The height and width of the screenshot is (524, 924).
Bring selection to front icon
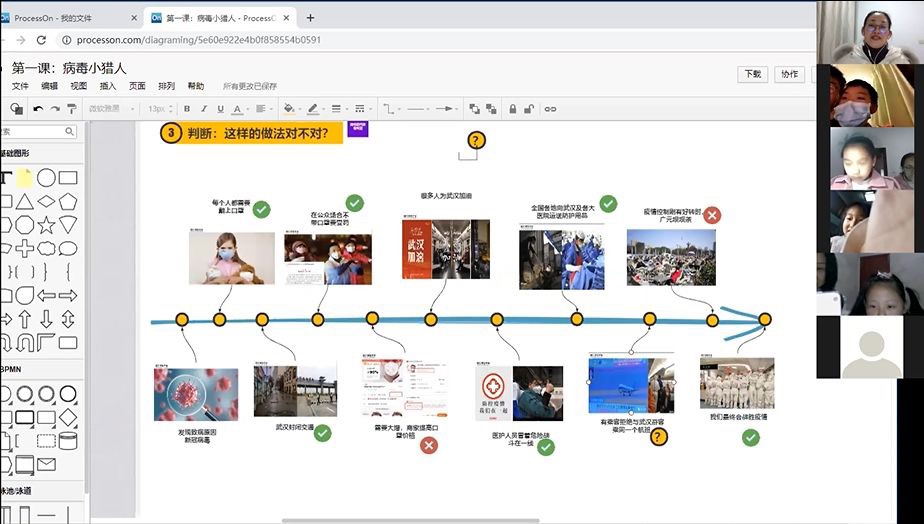point(474,108)
